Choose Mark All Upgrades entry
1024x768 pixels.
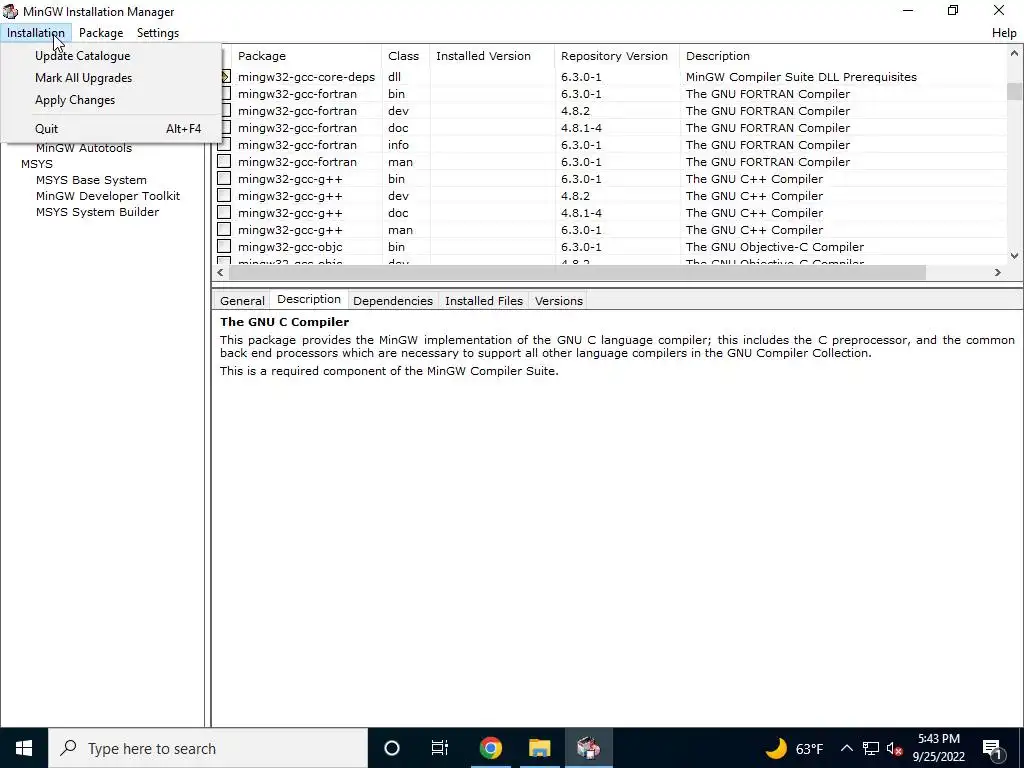pos(84,78)
